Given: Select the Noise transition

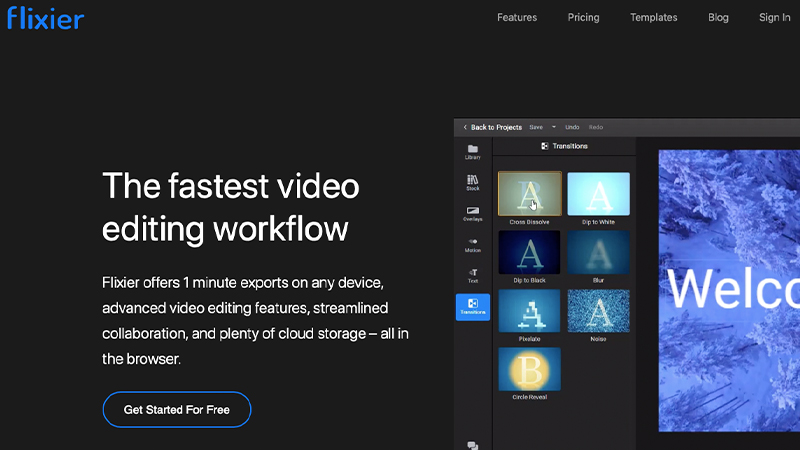Looking at the screenshot, I should click(x=598, y=311).
